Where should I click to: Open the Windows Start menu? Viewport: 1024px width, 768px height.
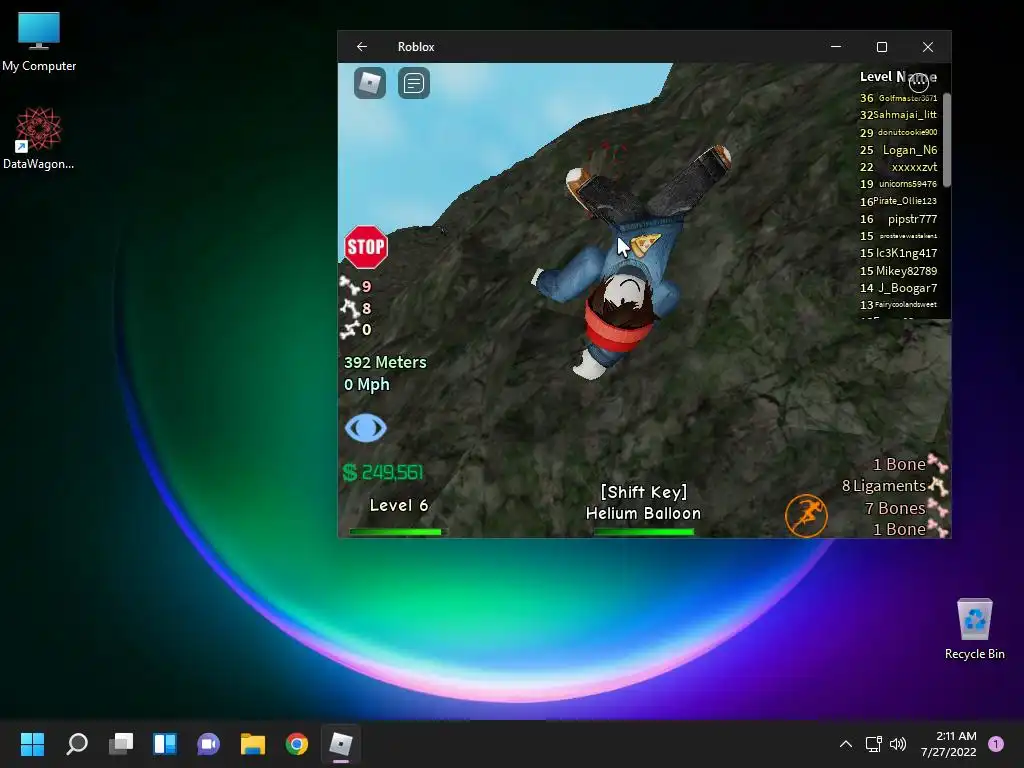coord(33,744)
